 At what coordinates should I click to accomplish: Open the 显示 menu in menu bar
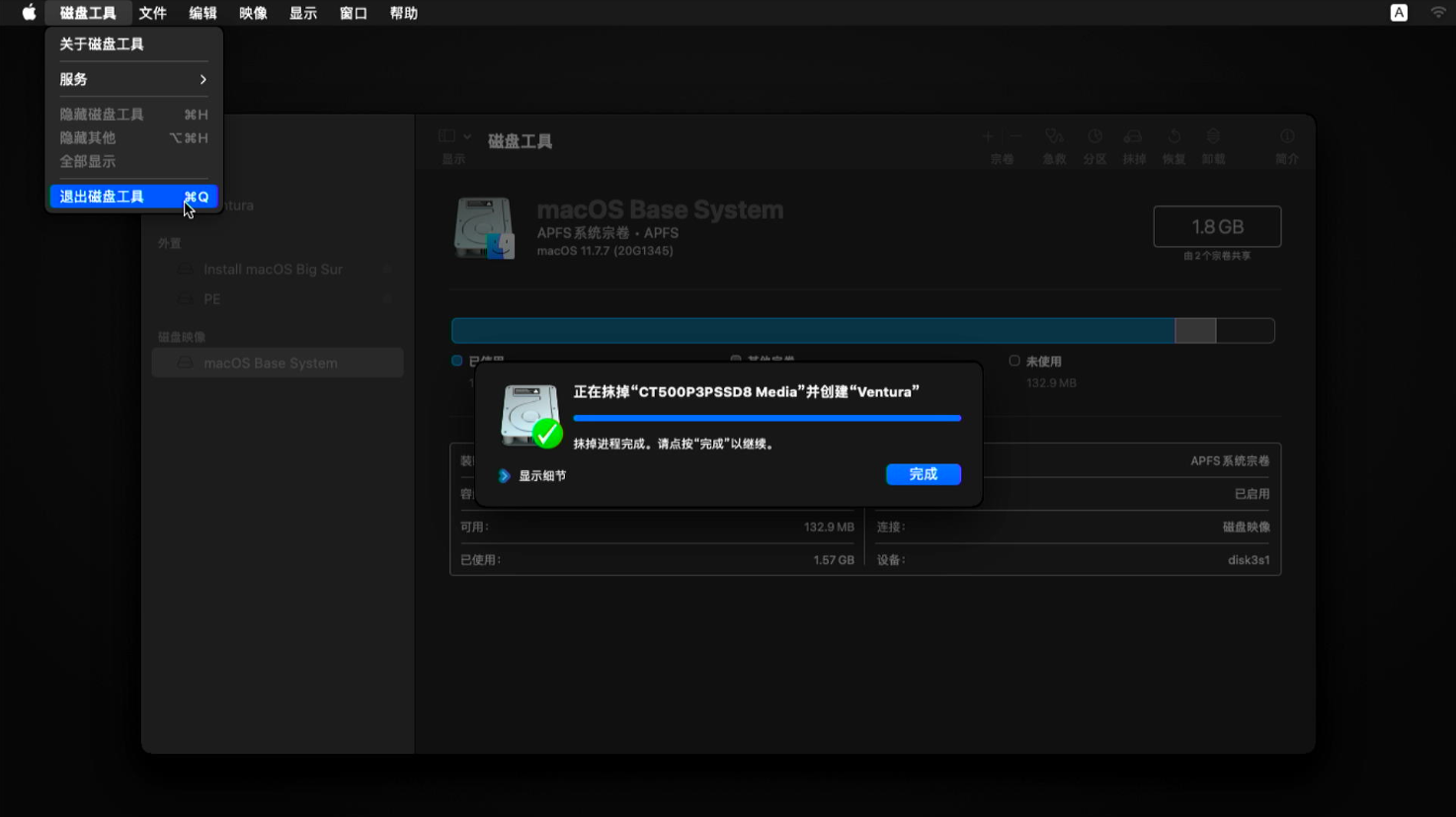[x=303, y=13]
